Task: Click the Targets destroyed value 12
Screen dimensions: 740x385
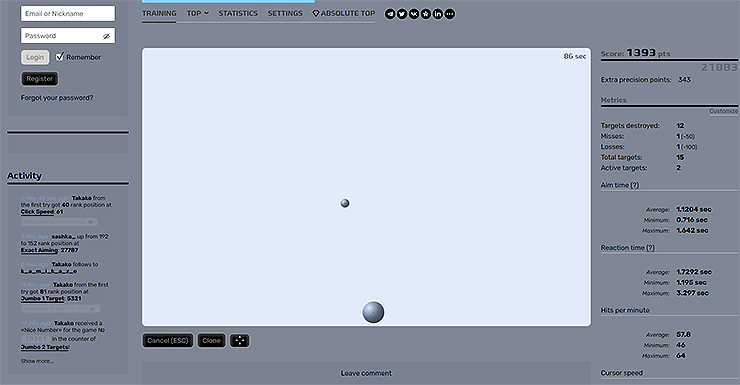Action: click(680, 126)
